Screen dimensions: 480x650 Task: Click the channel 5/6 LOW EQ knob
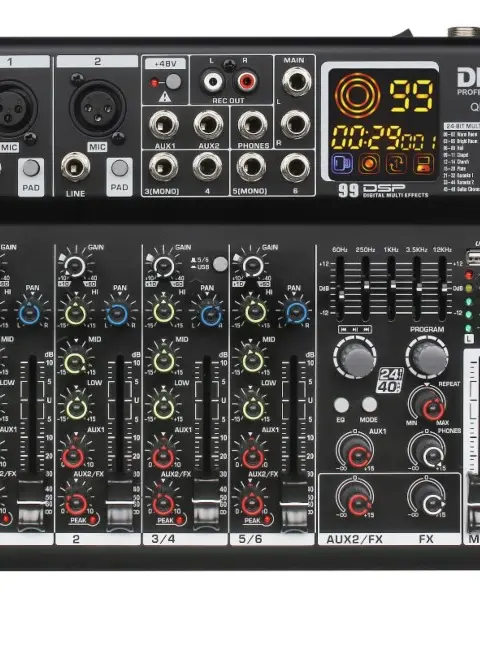click(x=253, y=408)
